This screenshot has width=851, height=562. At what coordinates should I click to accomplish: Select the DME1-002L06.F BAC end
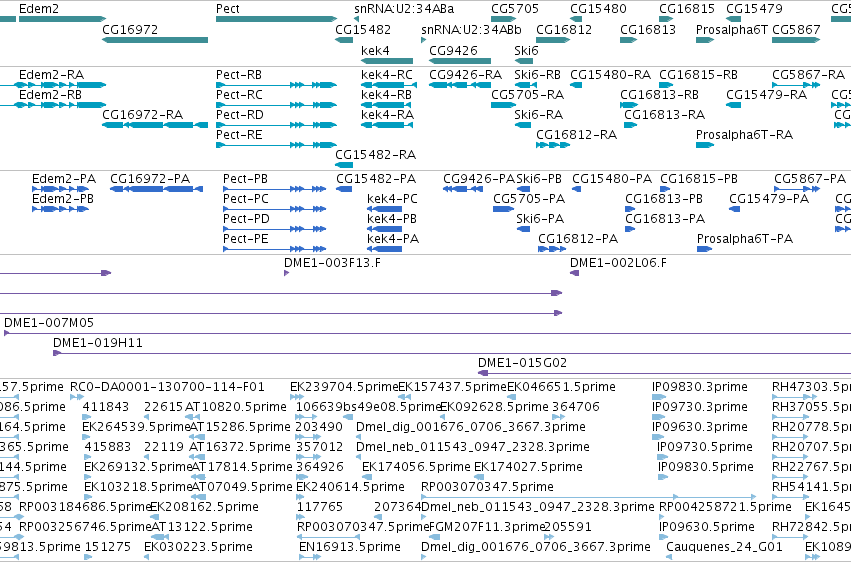coord(574,273)
